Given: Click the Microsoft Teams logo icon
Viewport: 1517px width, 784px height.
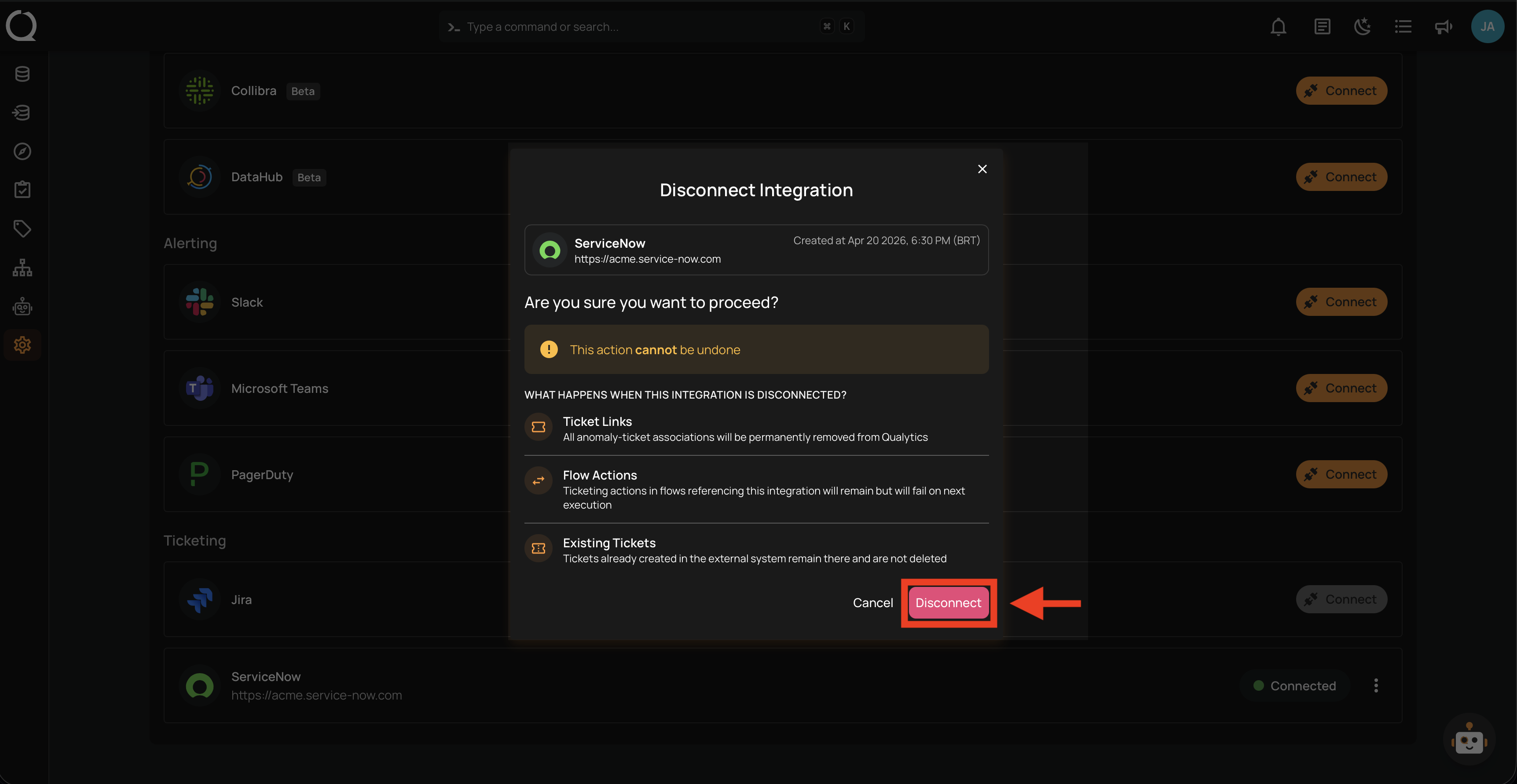Looking at the screenshot, I should tap(200, 388).
